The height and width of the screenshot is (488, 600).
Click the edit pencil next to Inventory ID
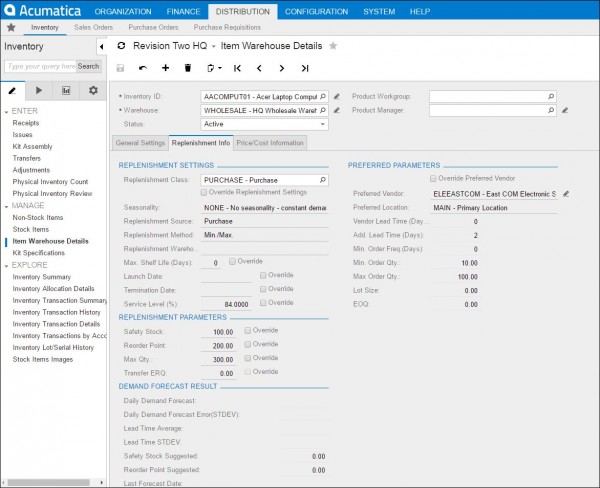[336, 96]
